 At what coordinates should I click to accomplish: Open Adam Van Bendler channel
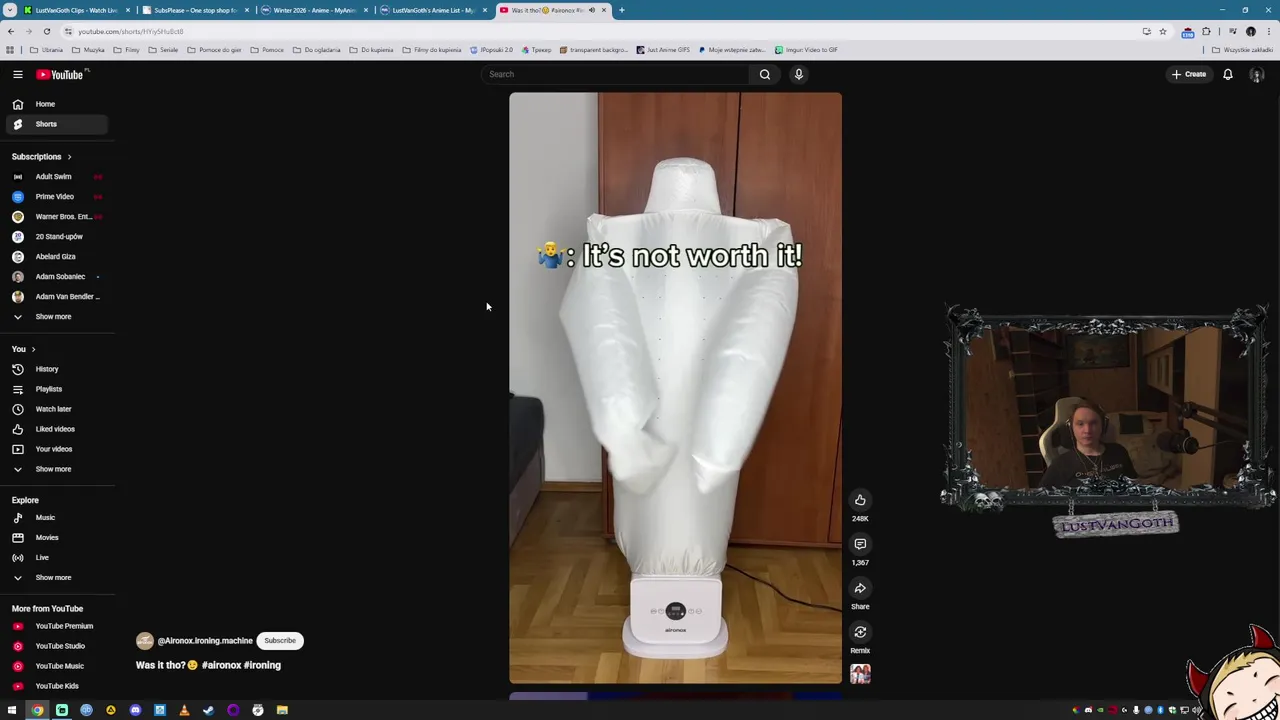tap(57, 296)
